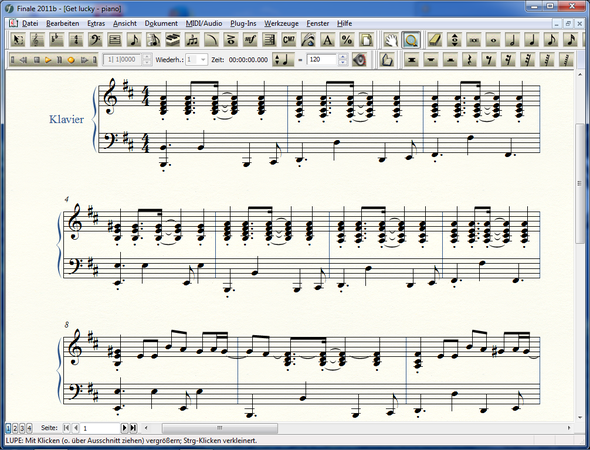This screenshot has height=450, width=590.
Task: Select the eighth note duration
Action: coord(552,40)
